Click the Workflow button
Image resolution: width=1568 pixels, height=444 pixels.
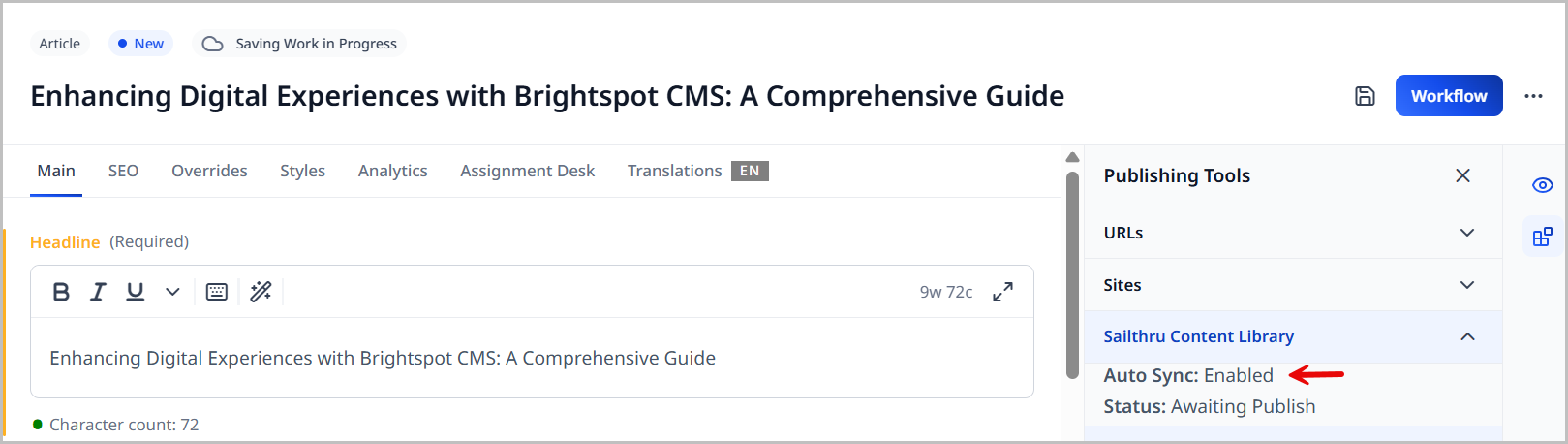[x=1448, y=96]
